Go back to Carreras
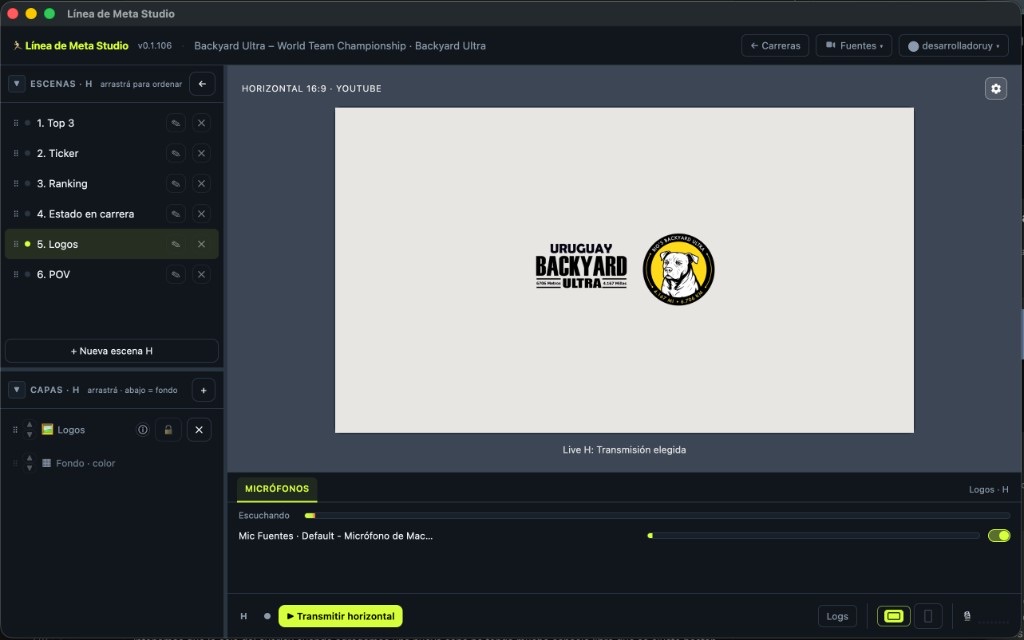The image size is (1024, 640). pos(775,46)
